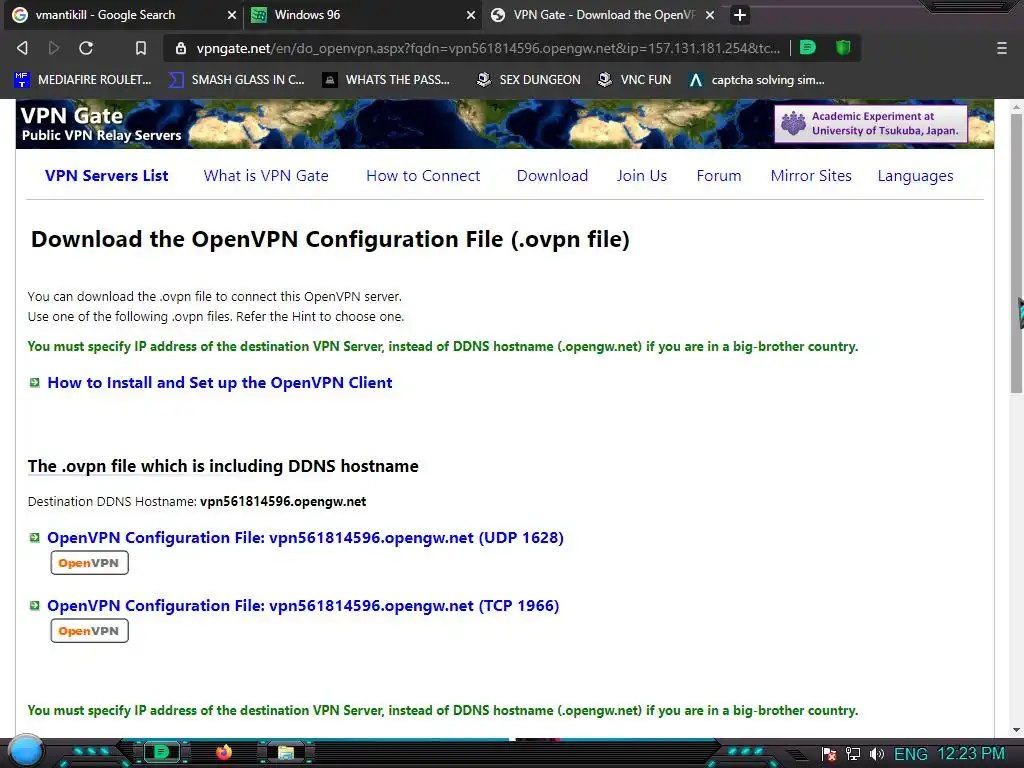Click OpenVPN logo button under TCP 1966

click(89, 631)
